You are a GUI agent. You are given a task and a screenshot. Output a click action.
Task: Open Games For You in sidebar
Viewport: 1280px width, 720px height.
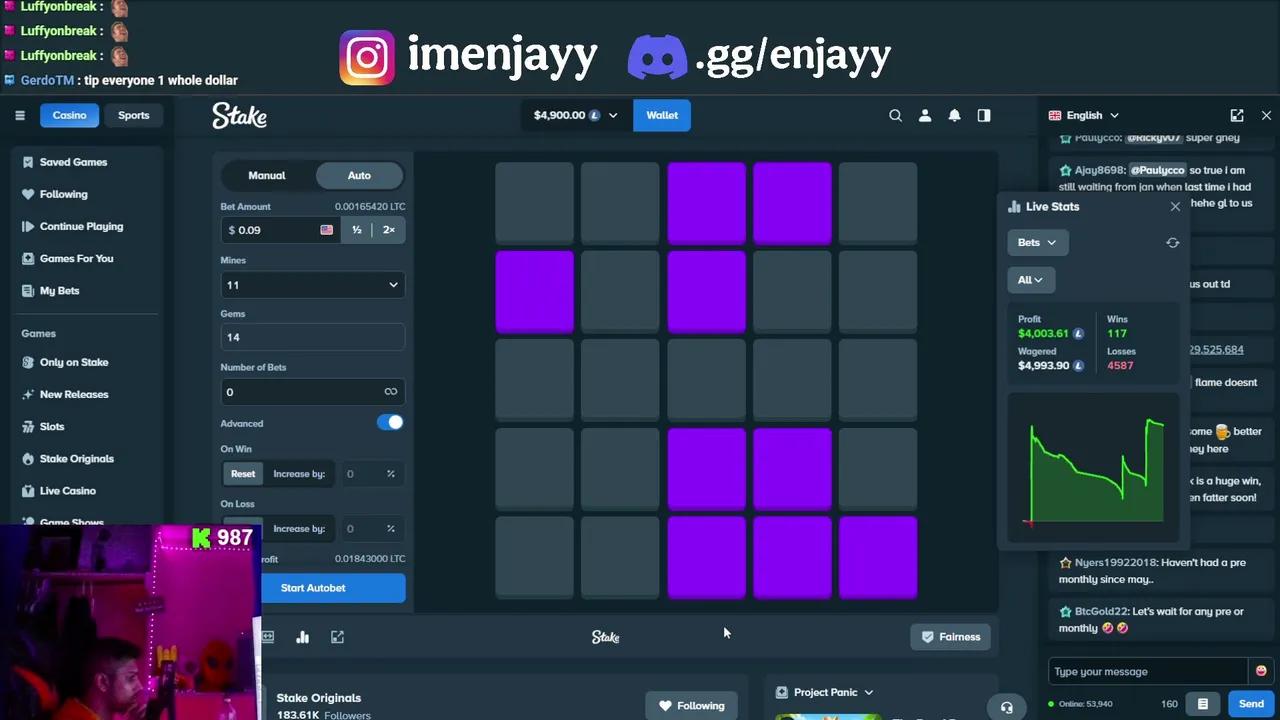coord(85,258)
